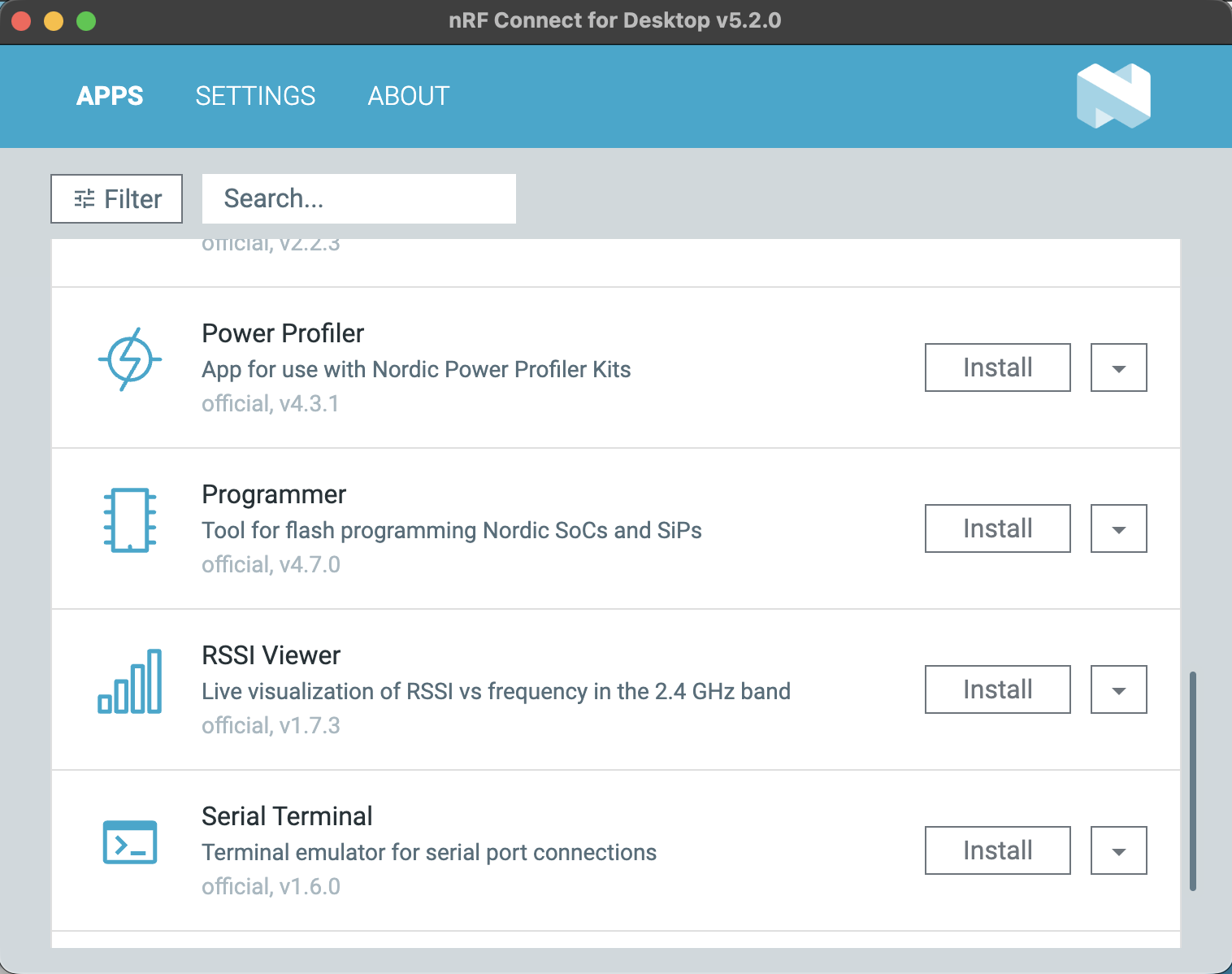Expand Power Profiler install options dropdown
1232x974 pixels.
1119,367
